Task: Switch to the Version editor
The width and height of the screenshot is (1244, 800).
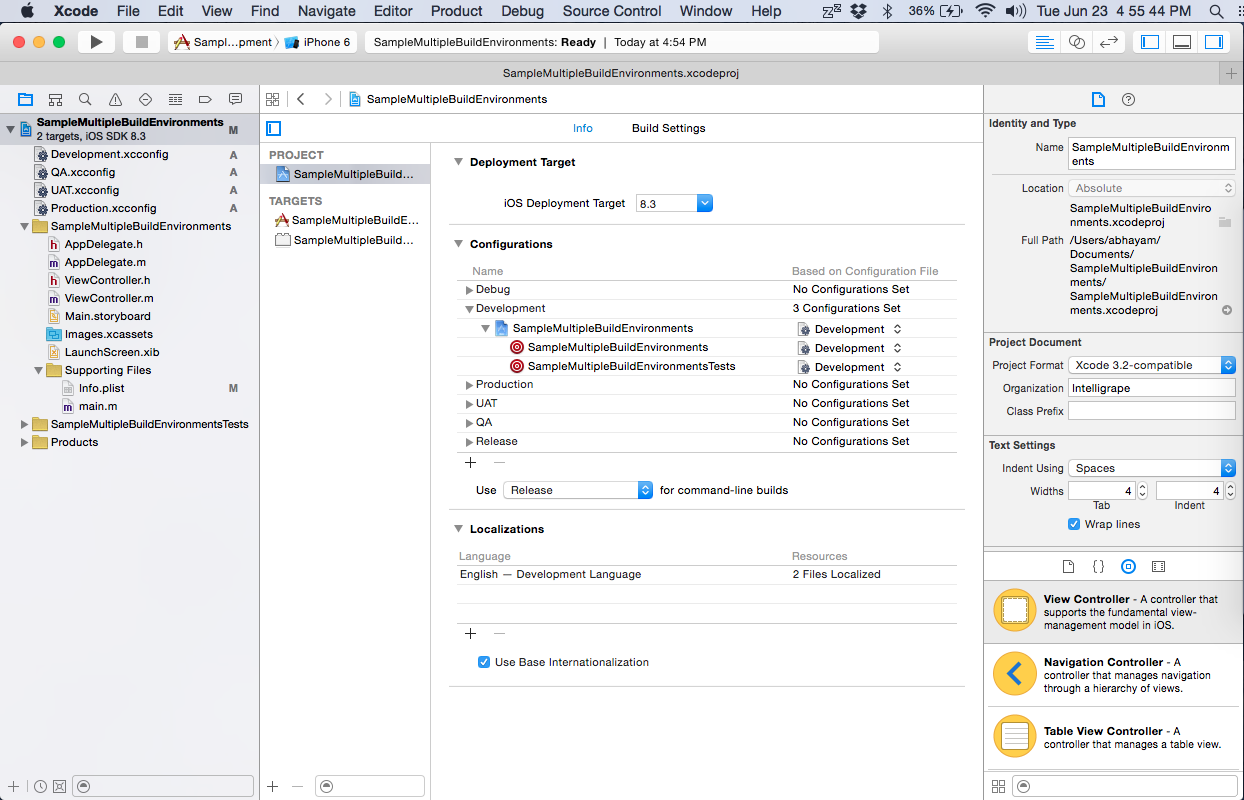Action: tap(1108, 42)
